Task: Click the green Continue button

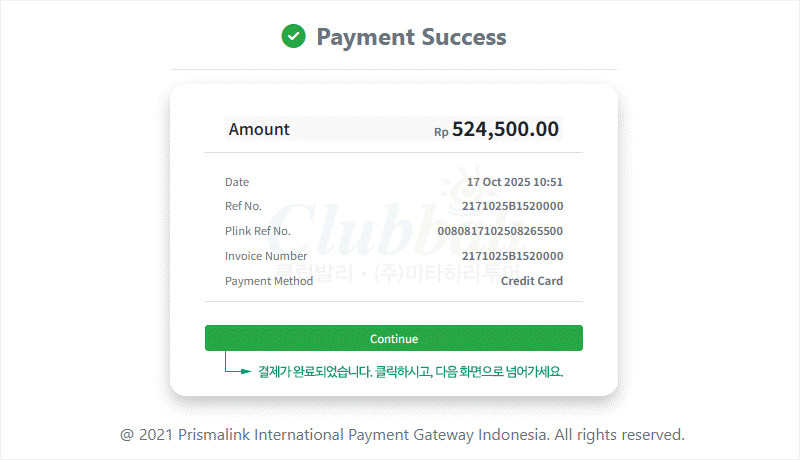Action: 393,339
